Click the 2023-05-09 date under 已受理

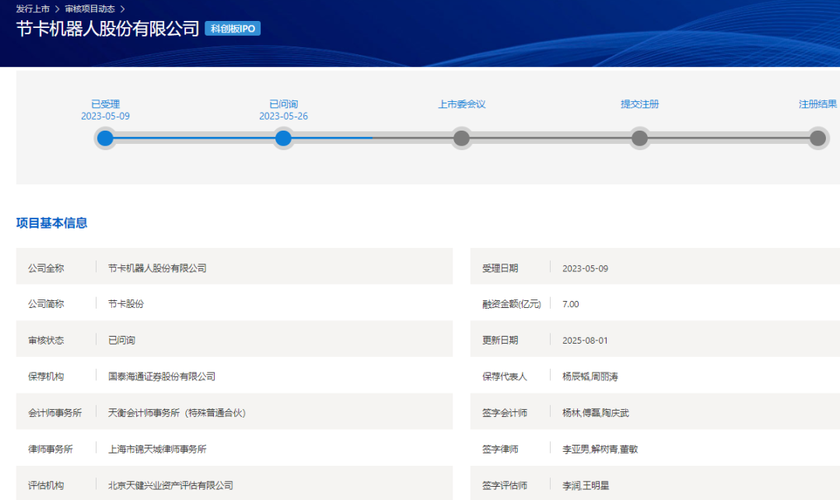click(105, 116)
